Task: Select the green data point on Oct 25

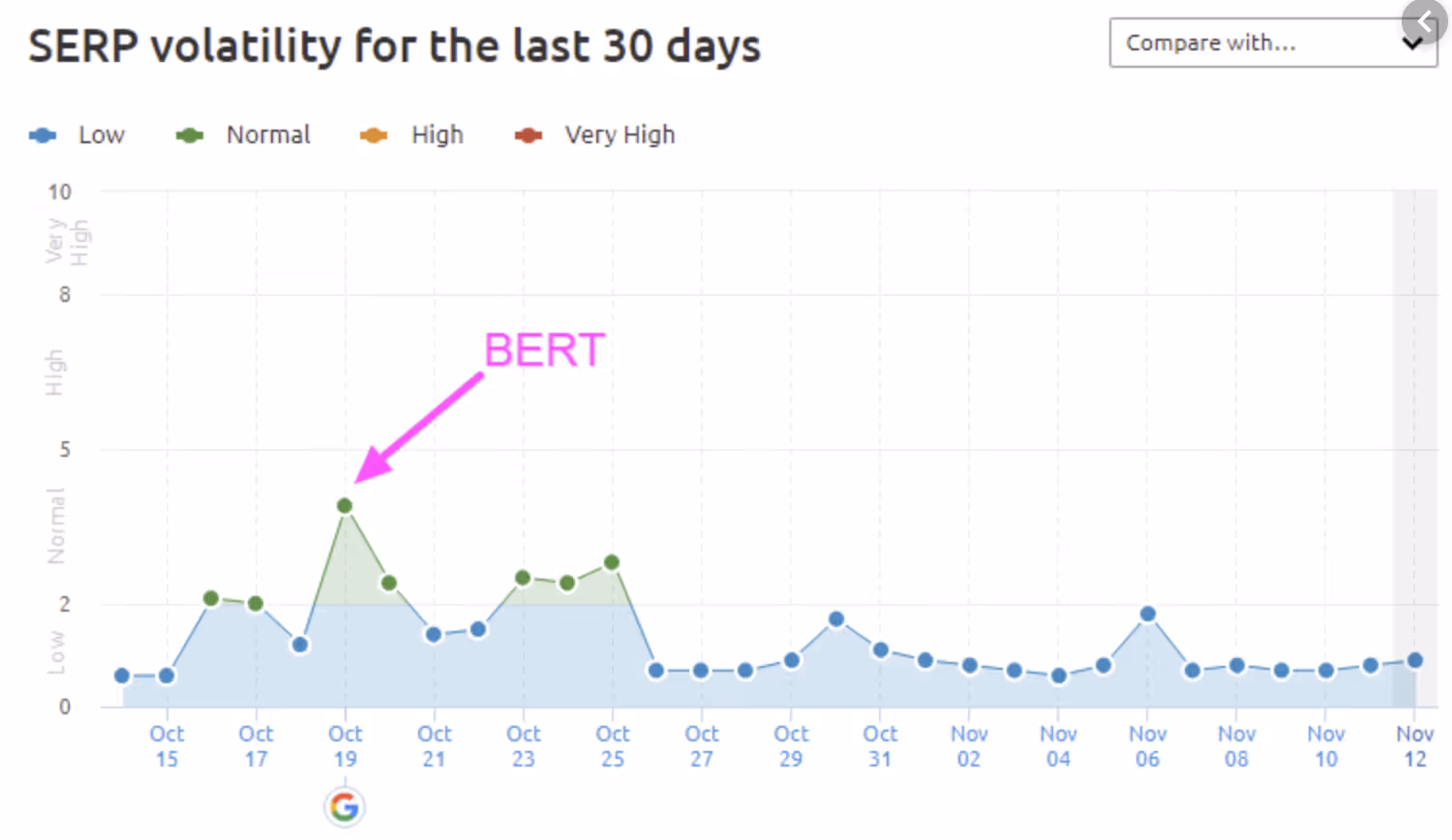Action: (612, 562)
